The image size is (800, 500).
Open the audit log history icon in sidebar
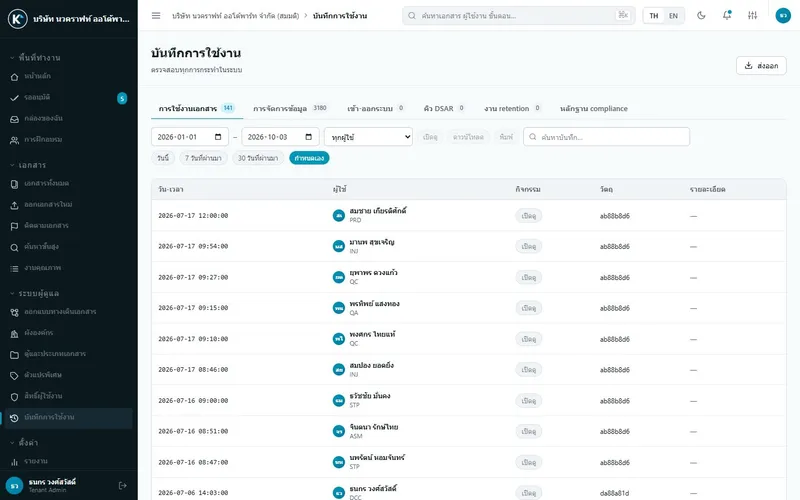[x=14, y=418]
